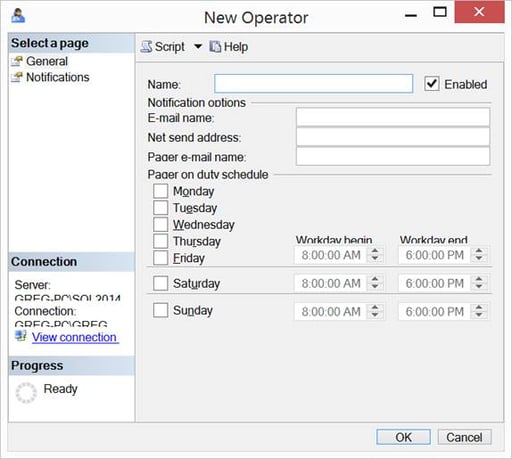Increase Sunday begin time spinner
Screen dimensions: 512x459
coord(375,308)
